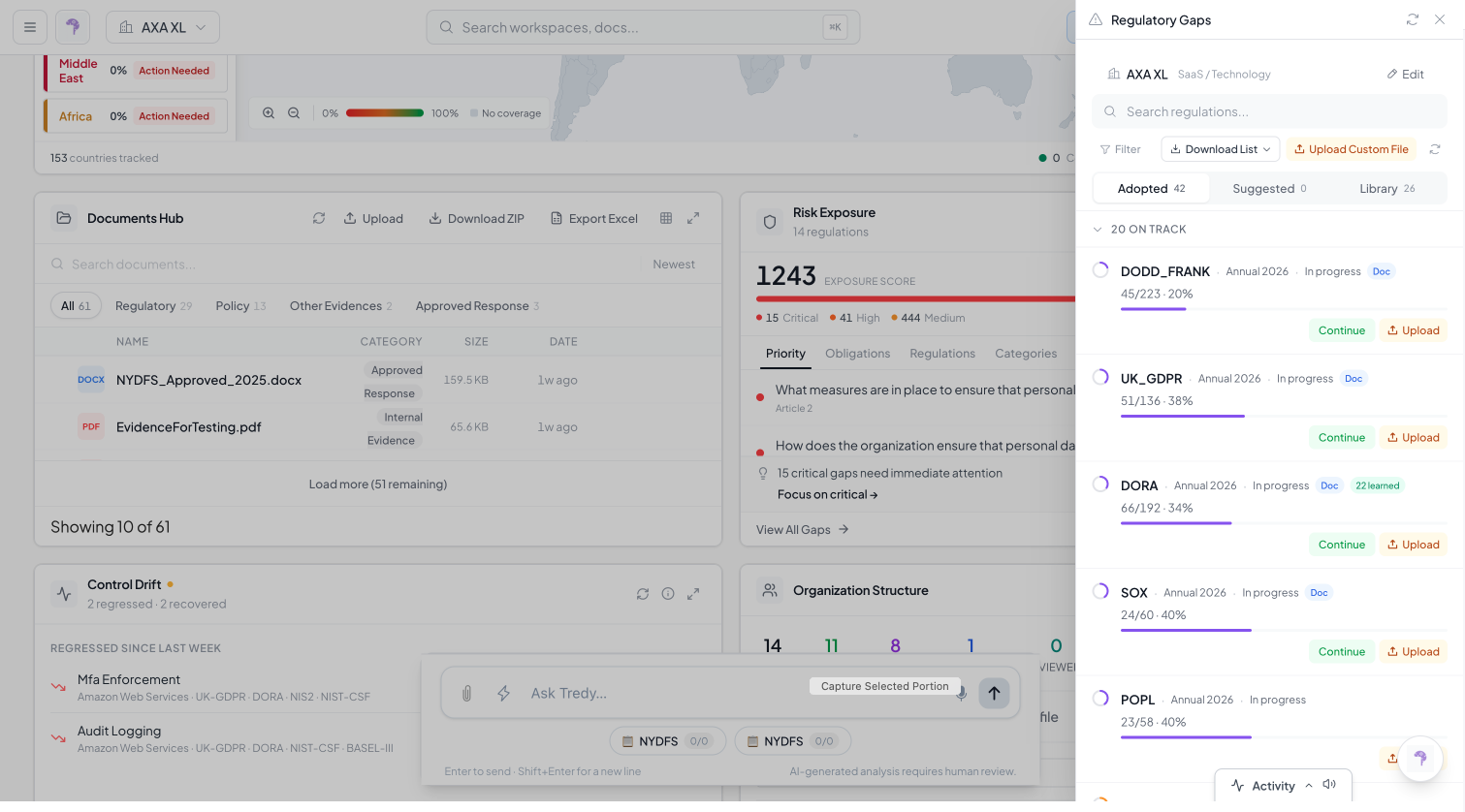Select the Policy documents tab
1465x812 pixels.
point(240,306)
